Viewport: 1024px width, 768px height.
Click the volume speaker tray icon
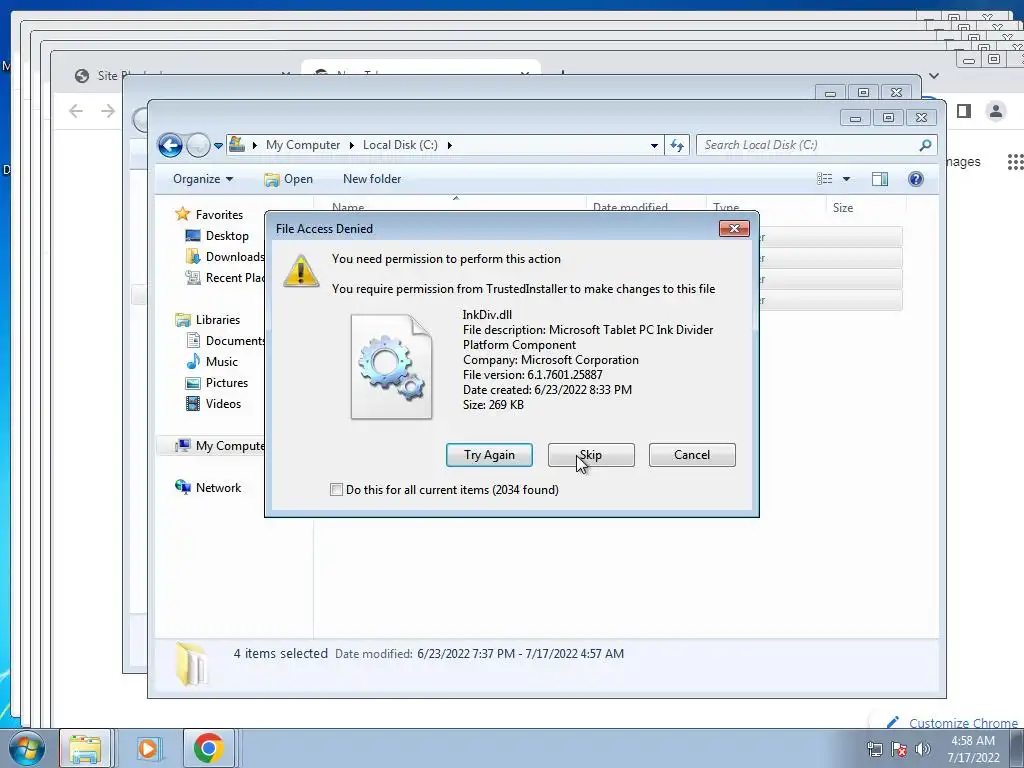point(923,749)
